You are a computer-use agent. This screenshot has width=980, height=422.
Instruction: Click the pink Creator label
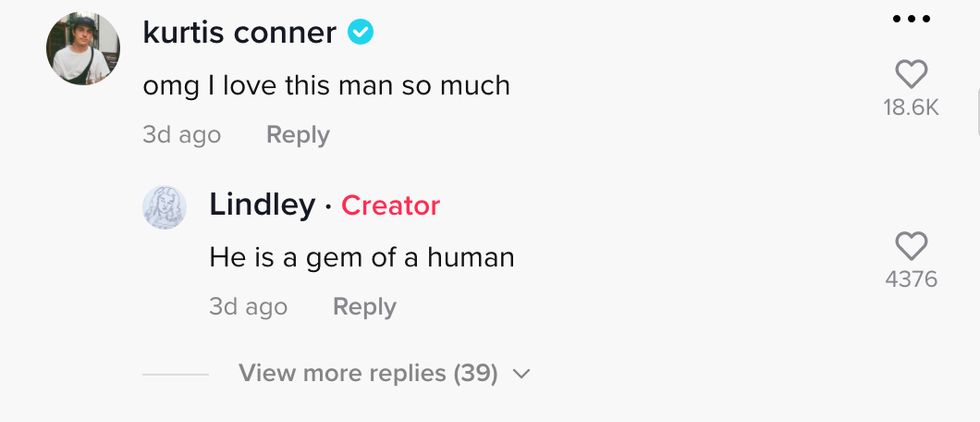pyautogui.click(x=390, y=206)
